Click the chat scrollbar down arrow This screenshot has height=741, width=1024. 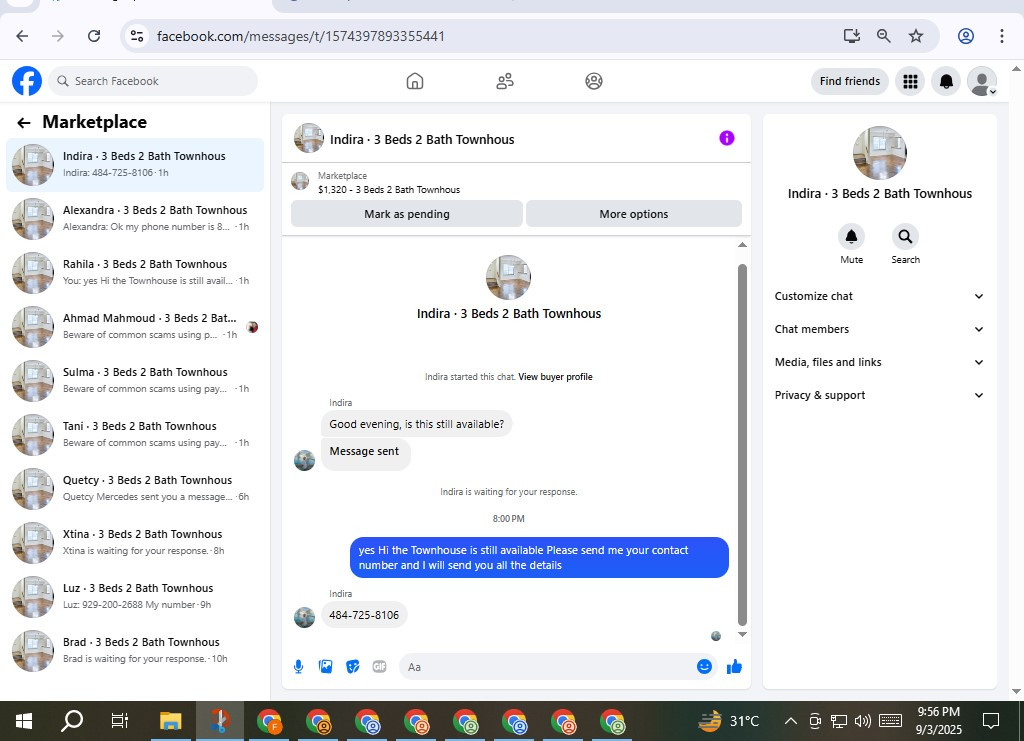point(742,634)
